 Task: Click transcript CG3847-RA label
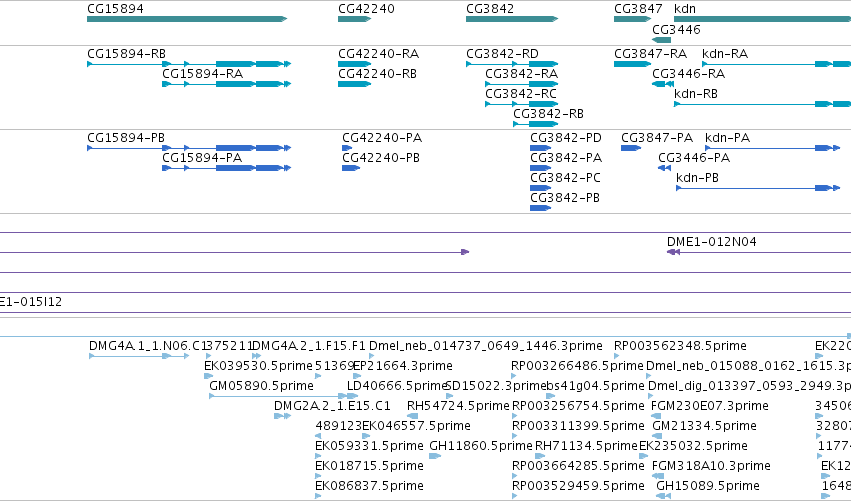click(x=651, y=54)
